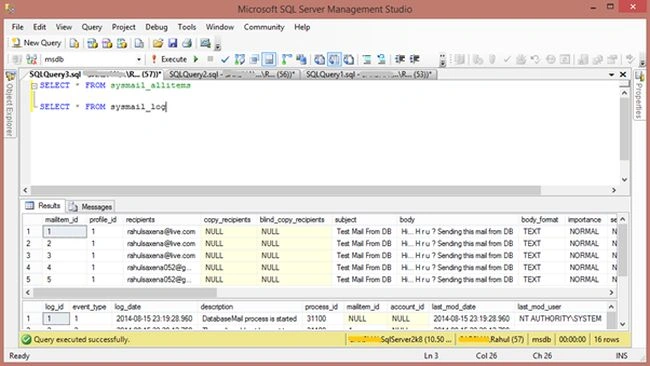Open the Community menu

click(264, 27)
